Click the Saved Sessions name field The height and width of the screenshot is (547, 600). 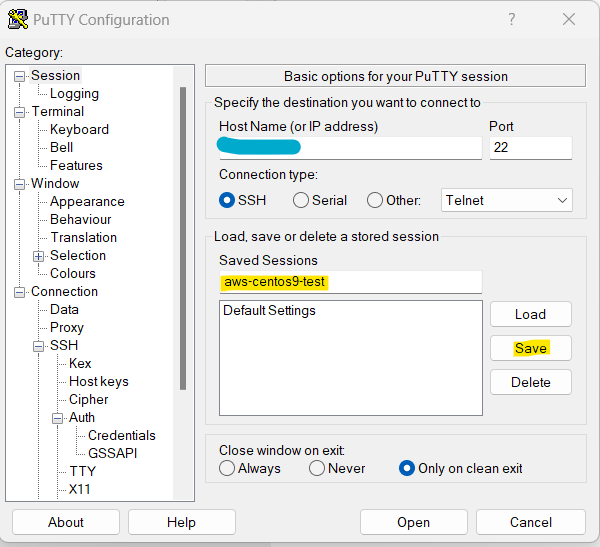click(x=351, y=282)
